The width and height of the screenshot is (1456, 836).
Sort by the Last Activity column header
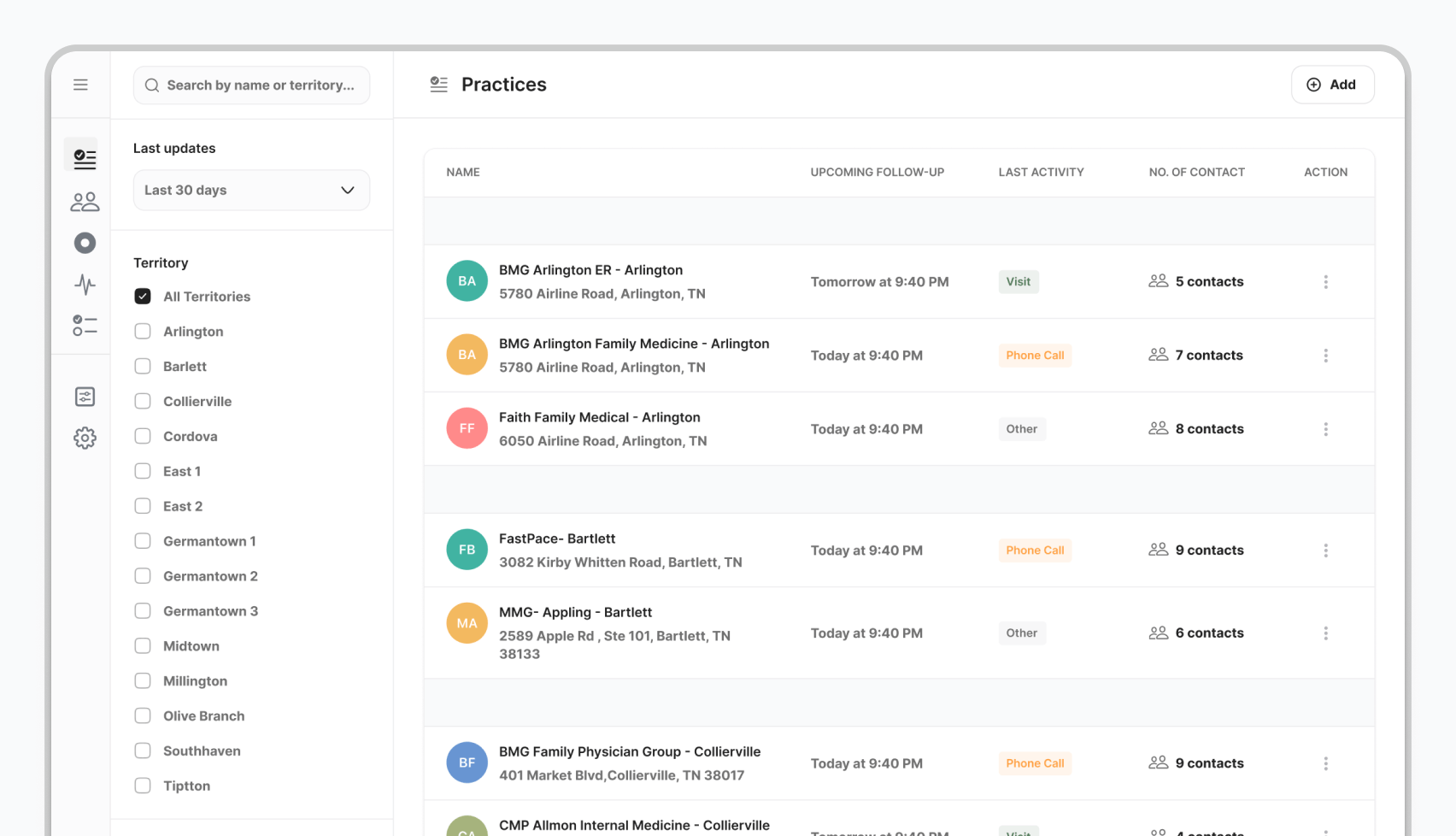[1041, 173]
